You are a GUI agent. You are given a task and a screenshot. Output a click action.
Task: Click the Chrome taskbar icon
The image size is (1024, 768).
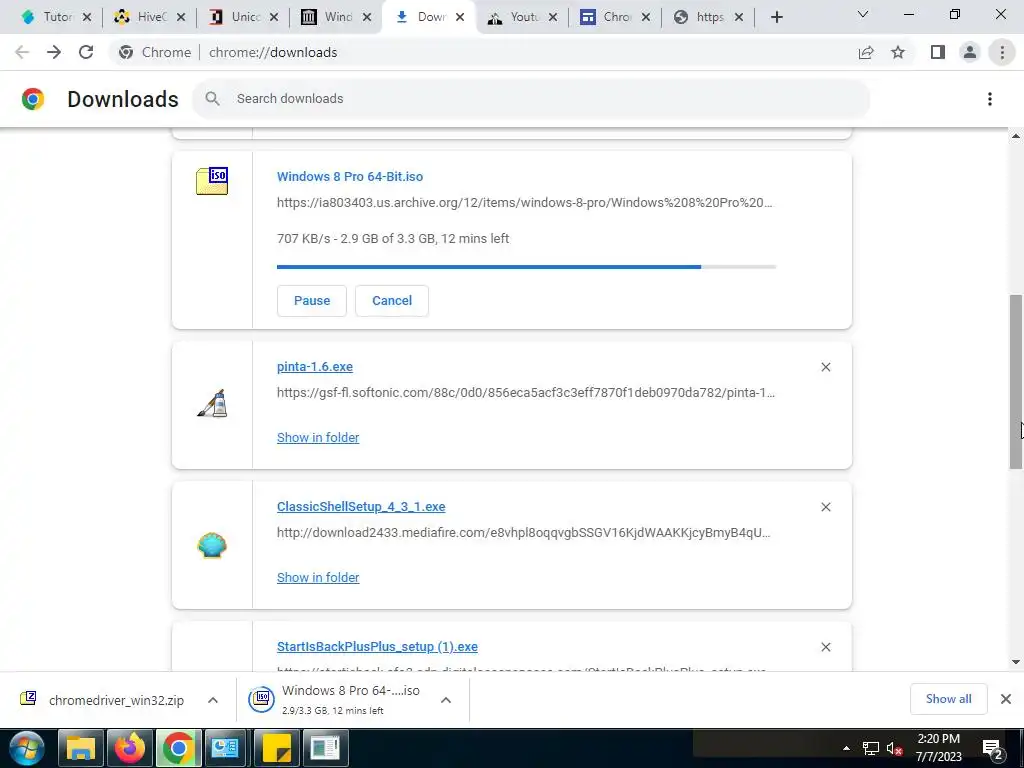(178, 748)
